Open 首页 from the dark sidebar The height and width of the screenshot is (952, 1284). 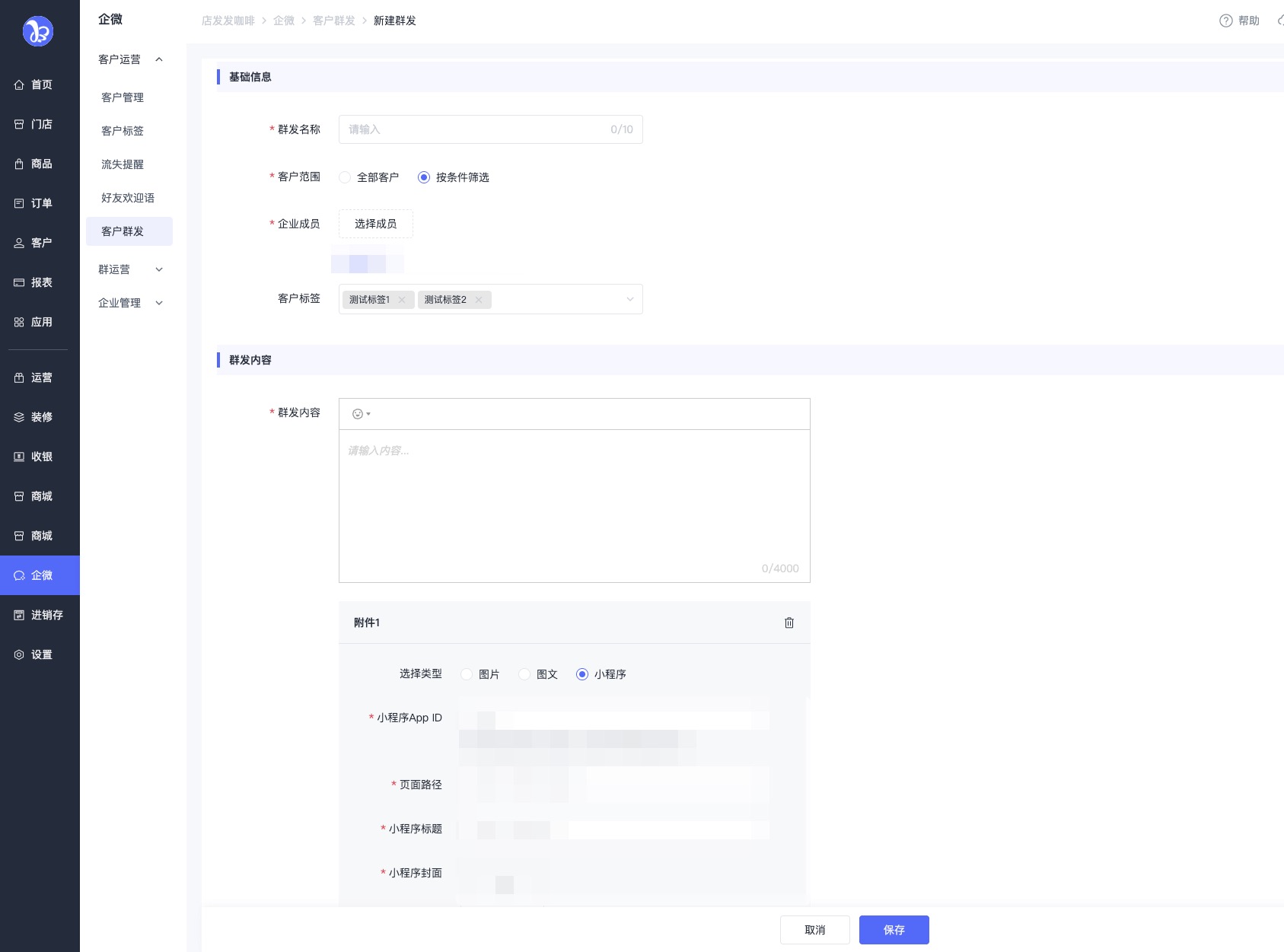(x=40, y=84)
